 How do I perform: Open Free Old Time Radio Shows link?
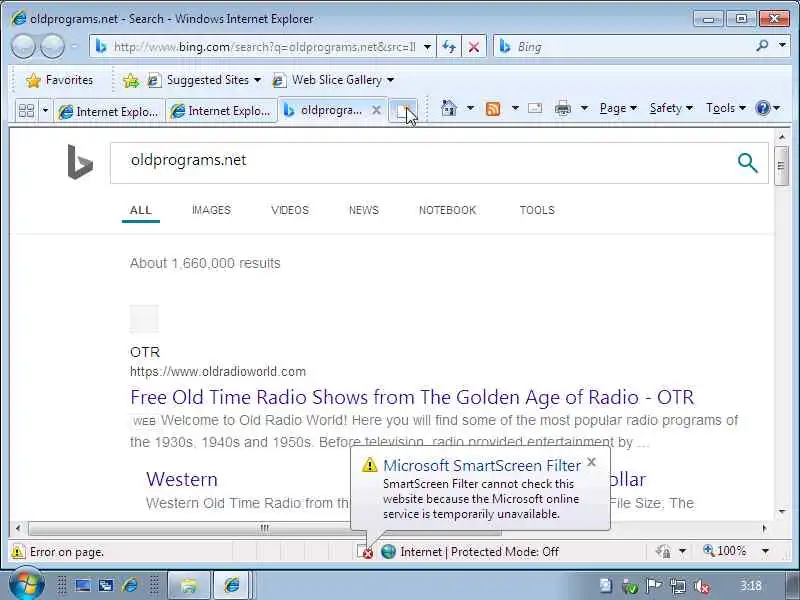(412, 397)
